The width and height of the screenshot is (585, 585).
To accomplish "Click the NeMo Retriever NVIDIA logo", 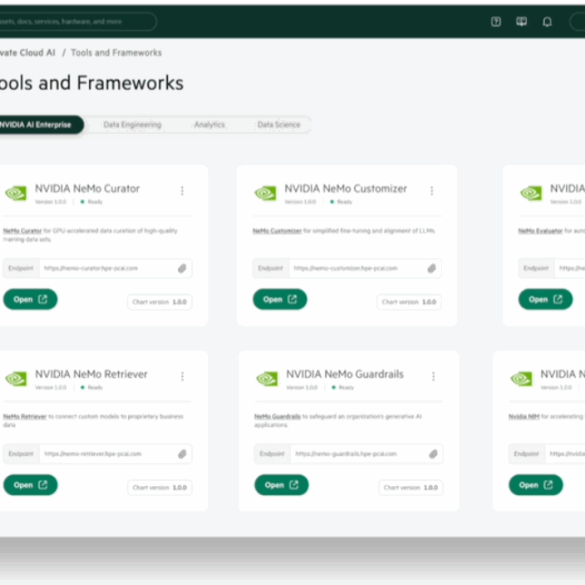I will point(16,379).
